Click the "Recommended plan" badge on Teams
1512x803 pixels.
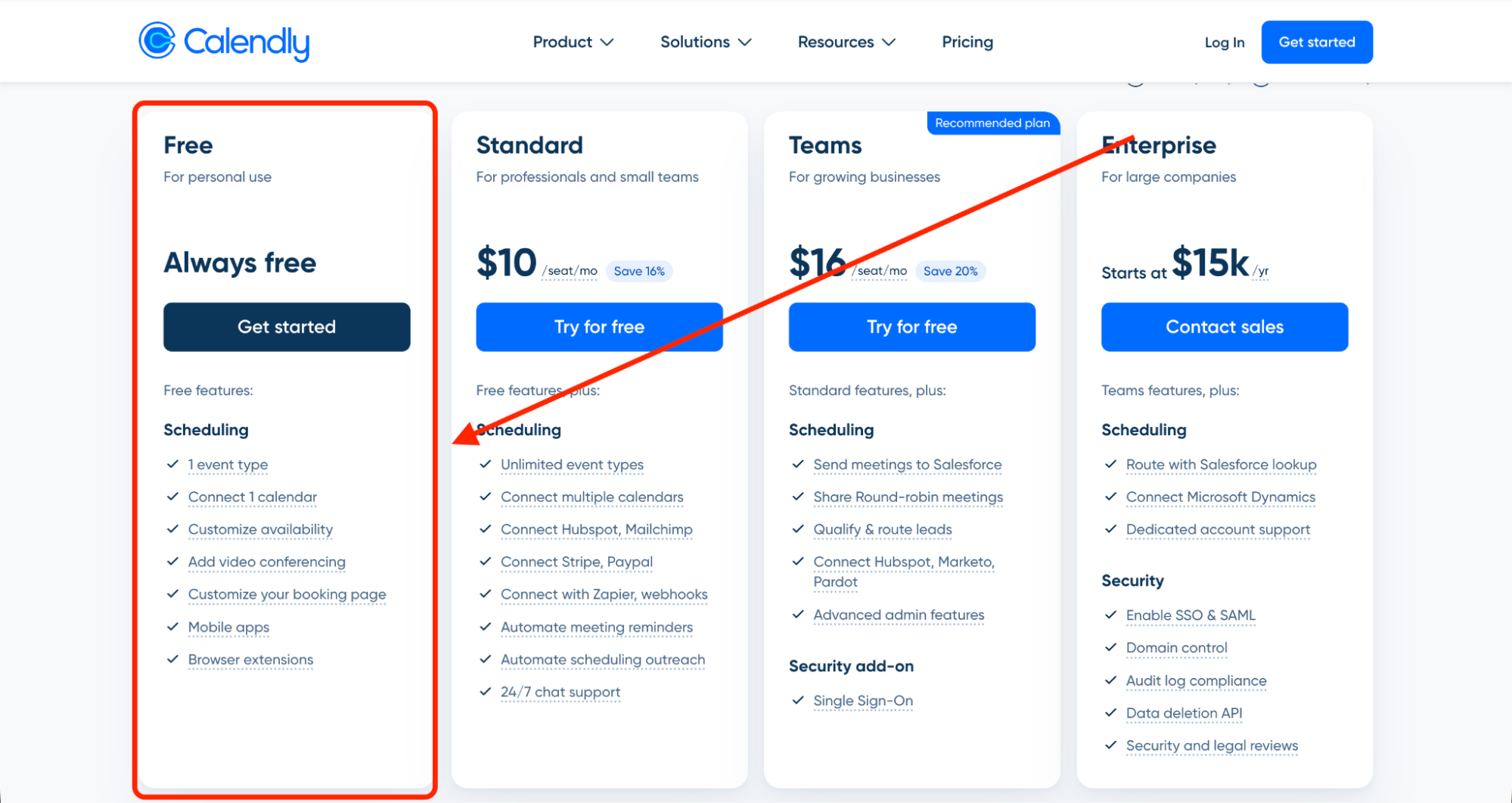(992, 123)
